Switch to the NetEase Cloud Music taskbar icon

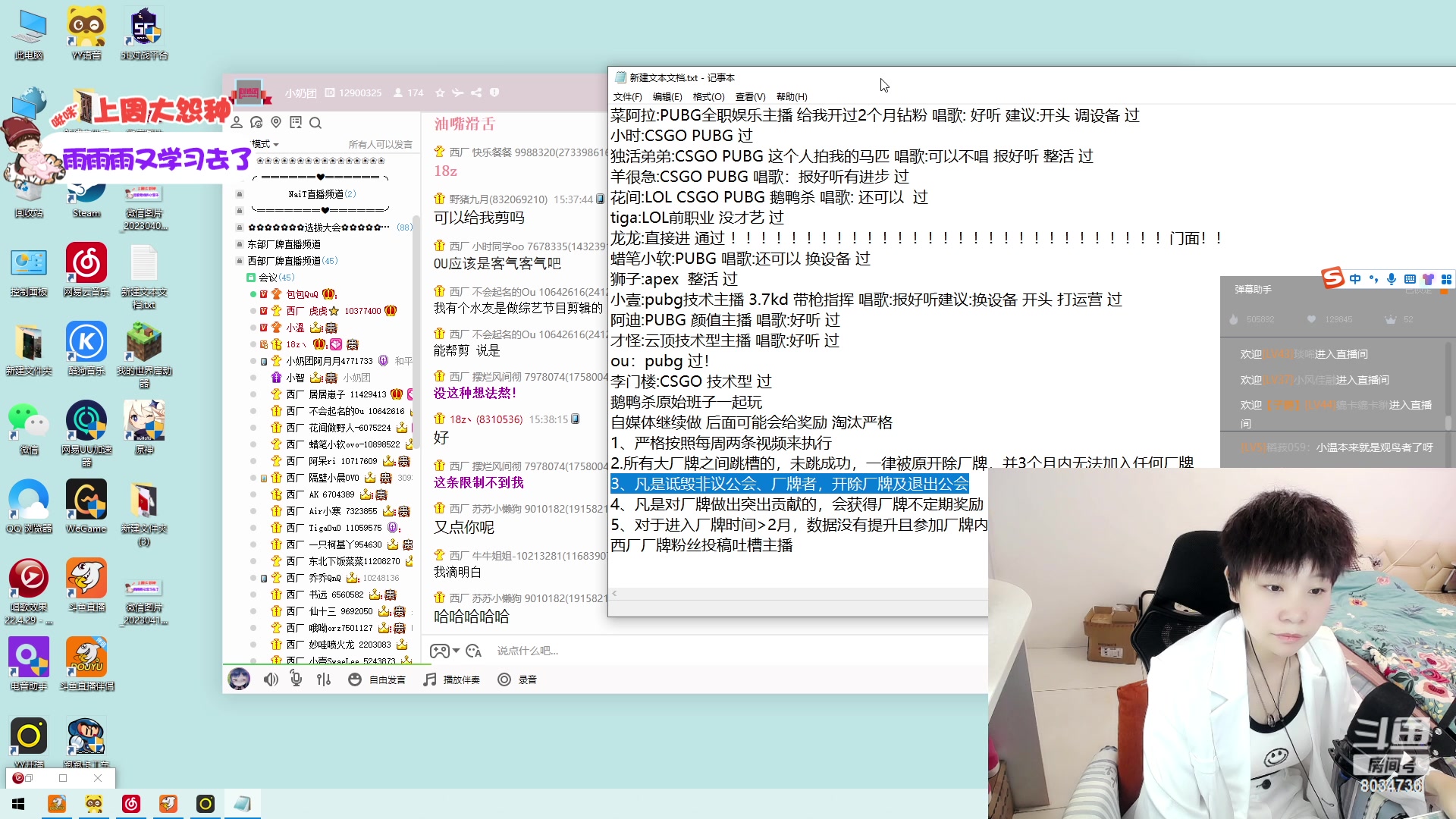click(131, 804)
